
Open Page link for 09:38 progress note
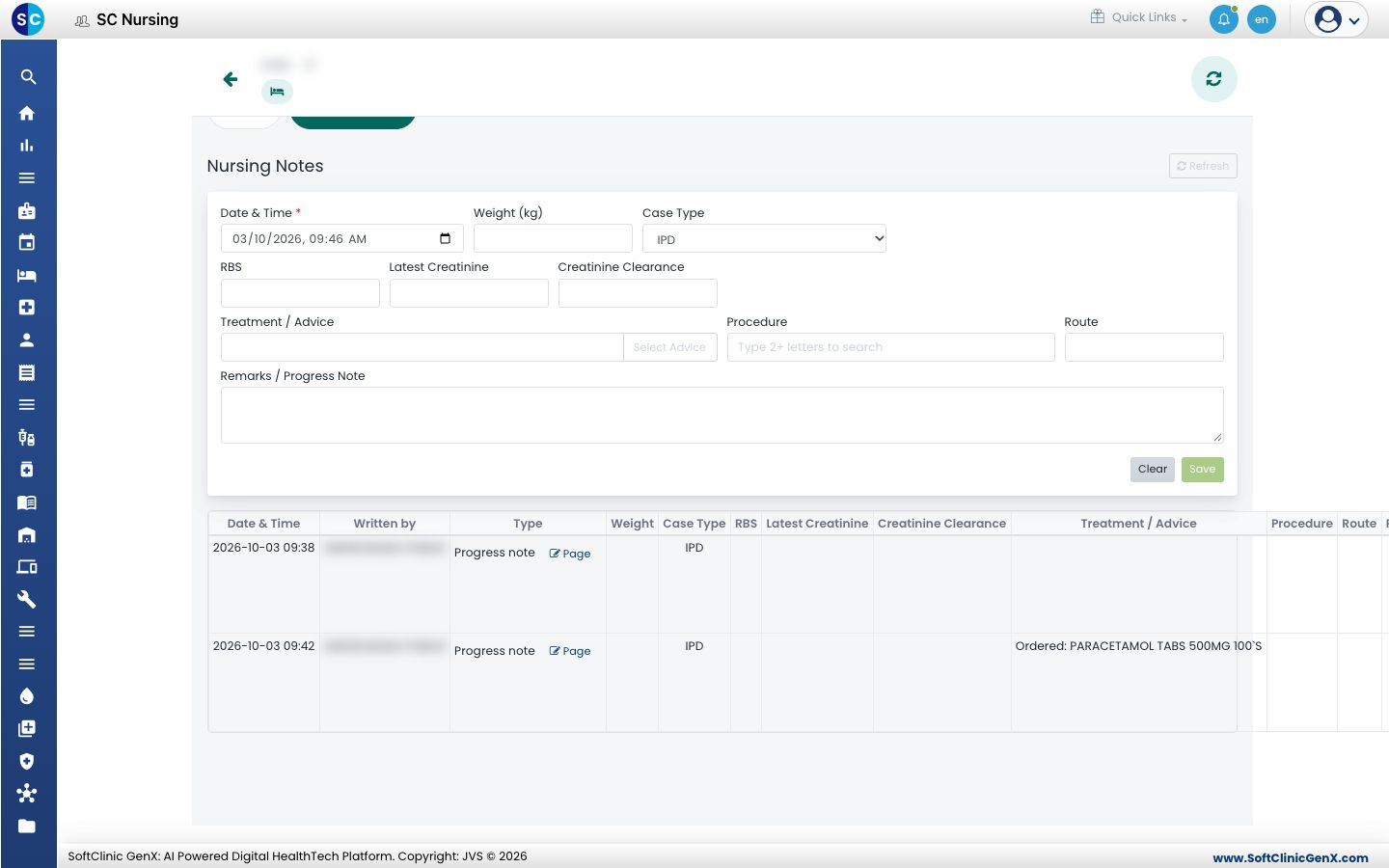coord(570,554)
